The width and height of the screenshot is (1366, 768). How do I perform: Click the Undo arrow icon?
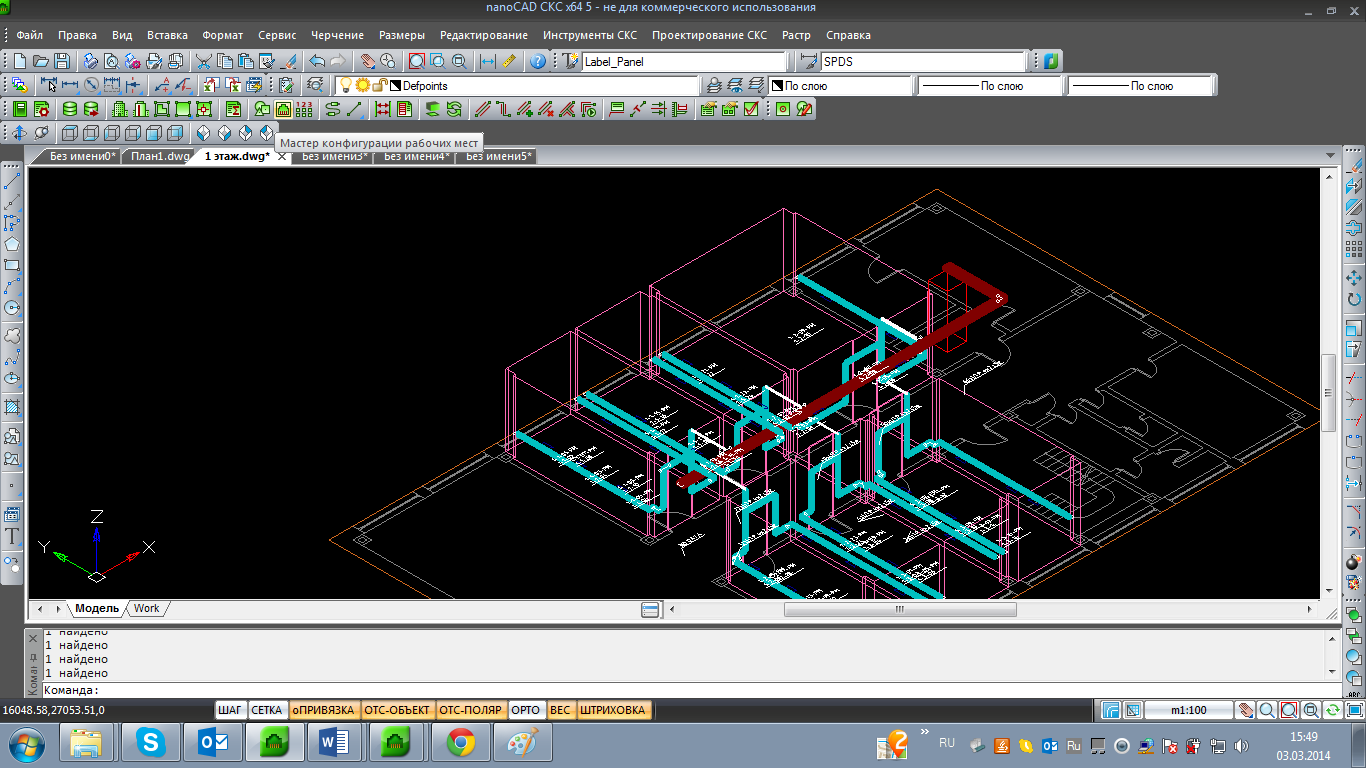pos(317,61)
